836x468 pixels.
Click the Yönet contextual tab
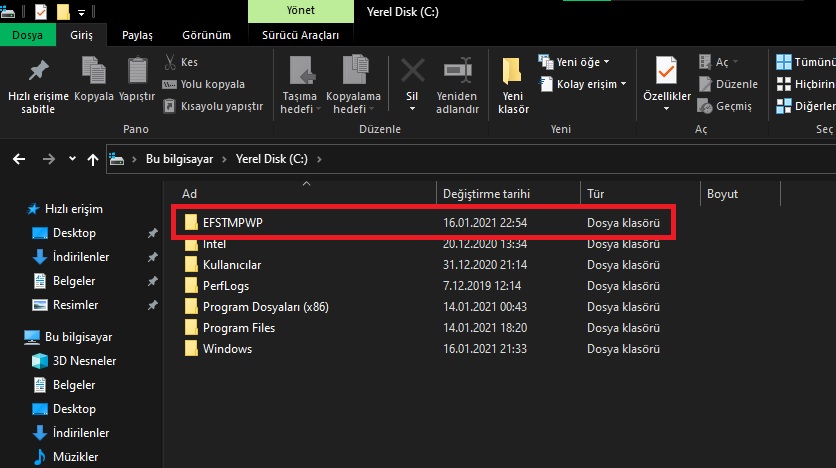click(301, 11)
